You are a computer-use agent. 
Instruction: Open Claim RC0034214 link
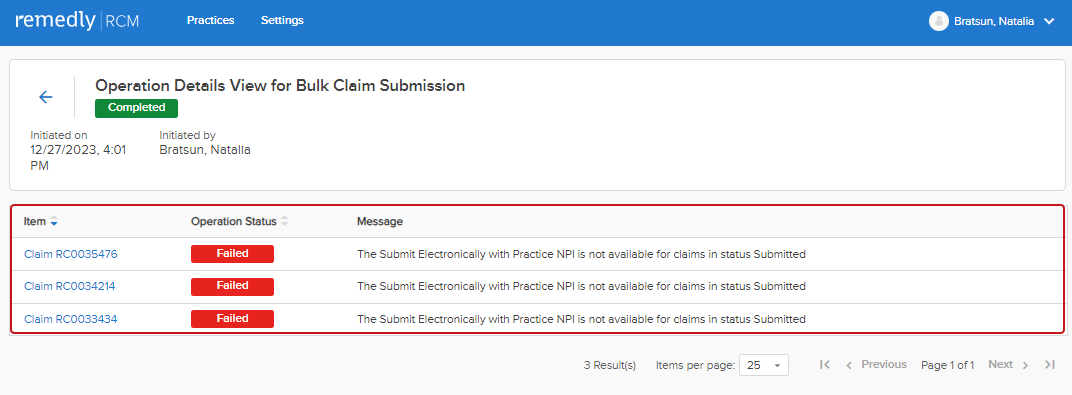pyautogui.click(x=70, y=286)
